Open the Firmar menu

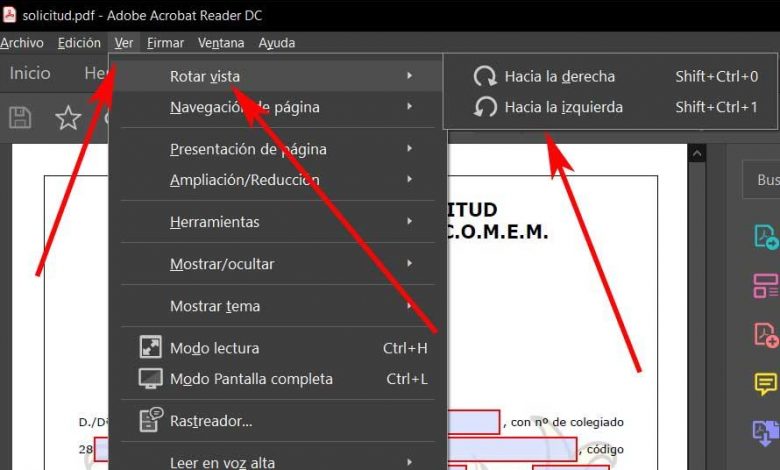click(165, 43)
